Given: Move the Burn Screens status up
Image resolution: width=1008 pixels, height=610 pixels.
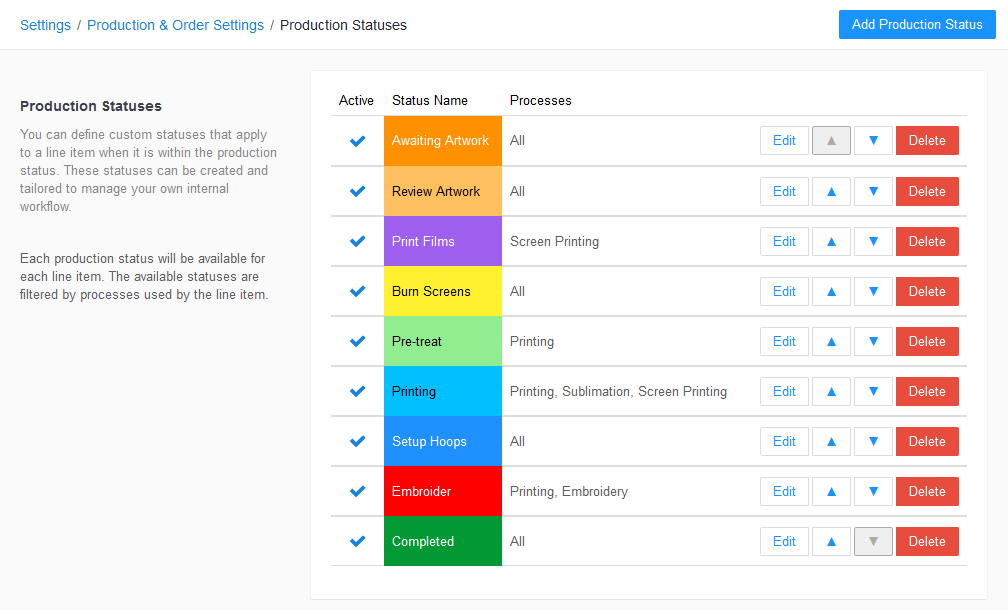Looking at the screenshot, I should [x=831, y=291].
